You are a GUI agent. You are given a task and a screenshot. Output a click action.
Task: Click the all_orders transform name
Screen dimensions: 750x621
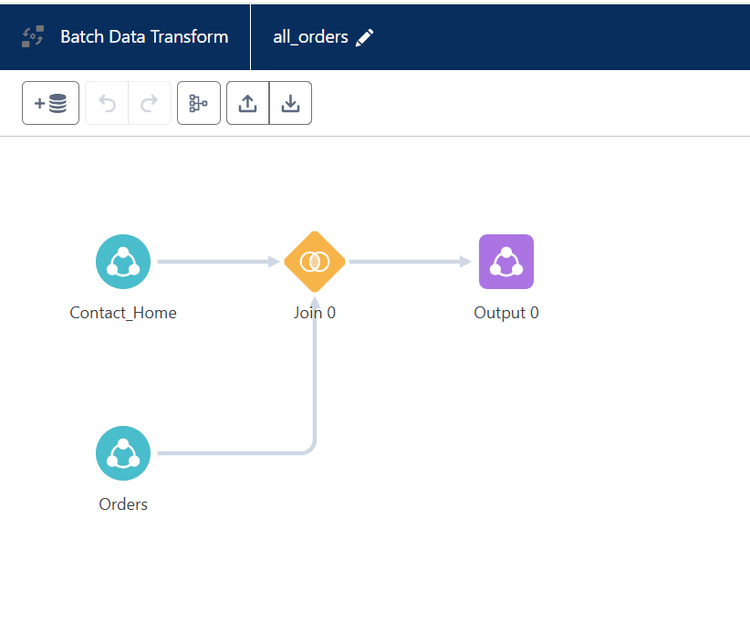pos(310,37)
